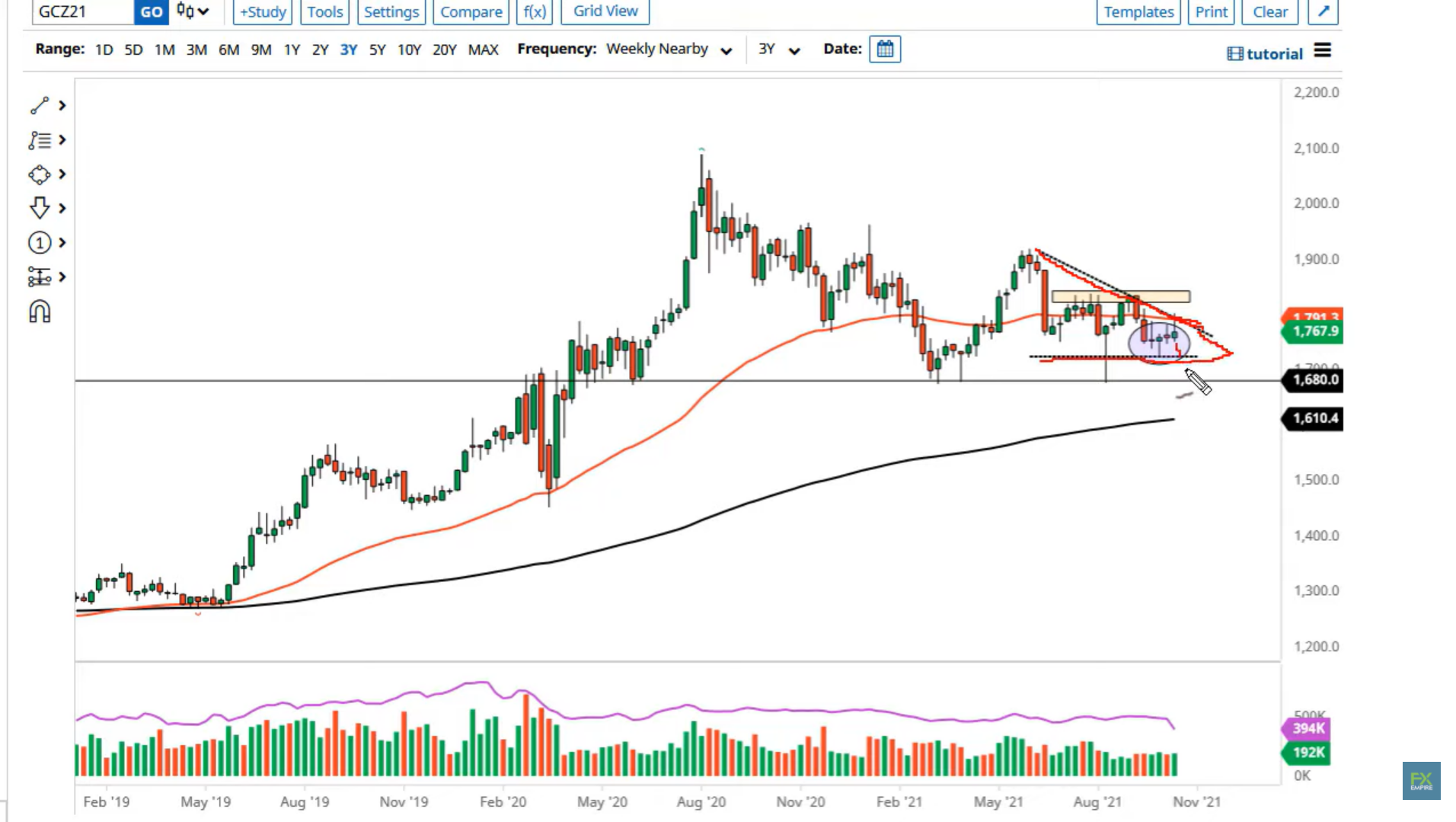Select the down arrow marker tool

coord(40,208)
